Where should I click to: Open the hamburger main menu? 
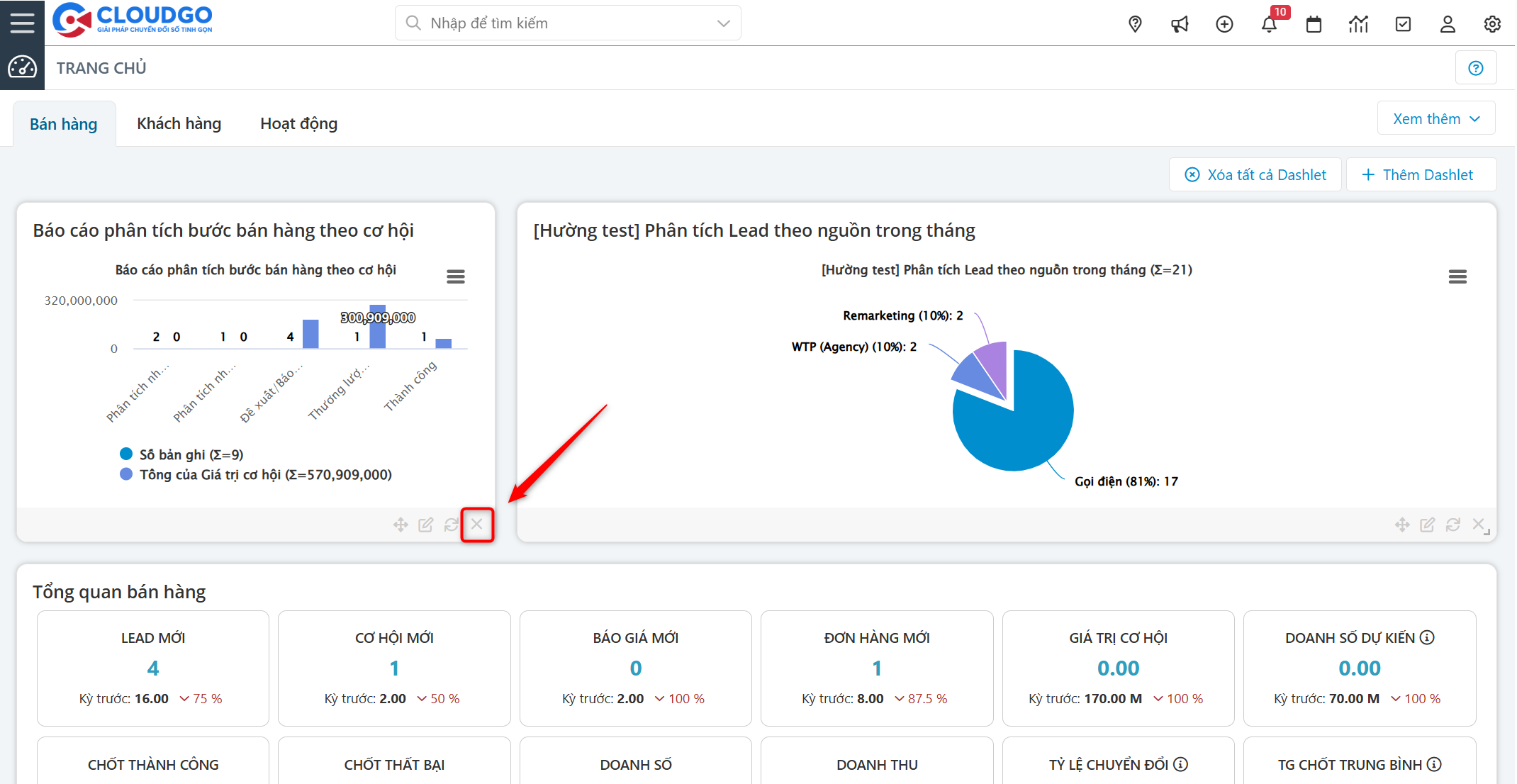(x=22, y=23)
